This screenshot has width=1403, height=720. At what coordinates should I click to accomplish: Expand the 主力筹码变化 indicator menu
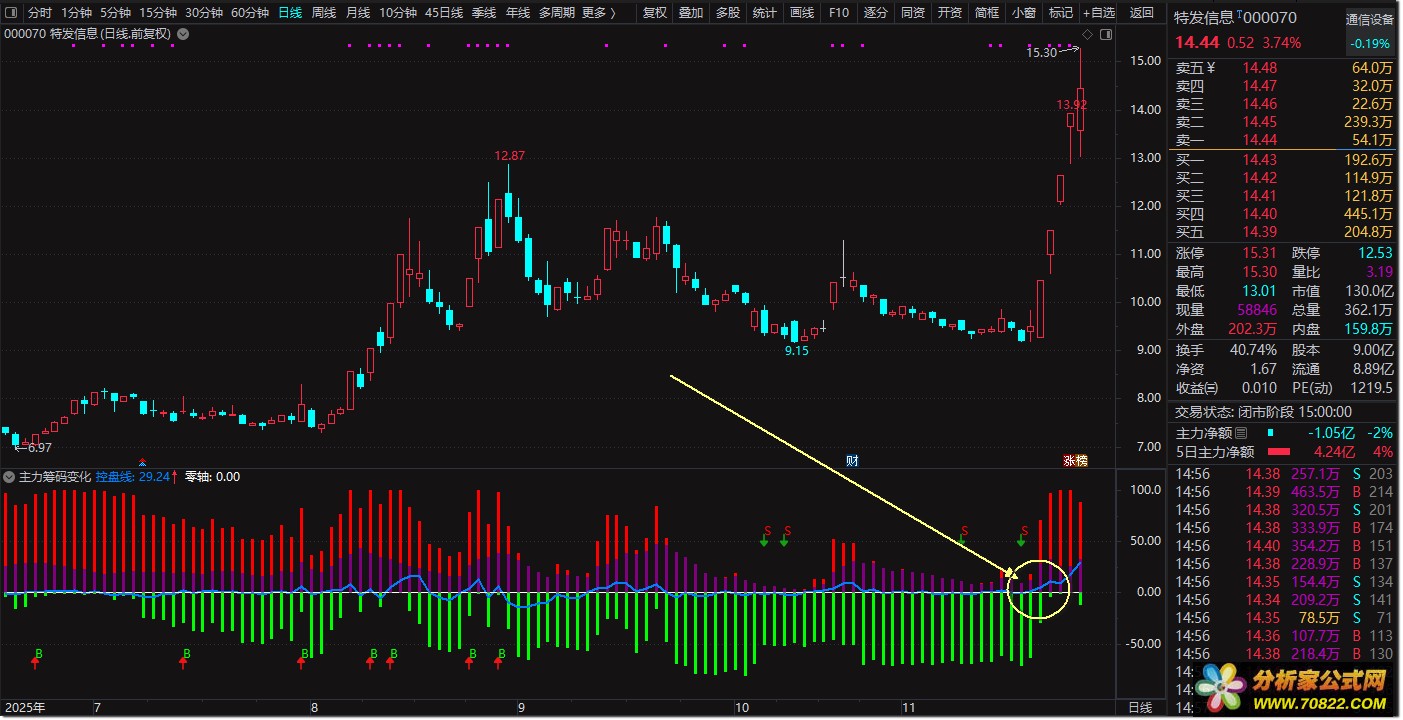(x=9, y=477)
